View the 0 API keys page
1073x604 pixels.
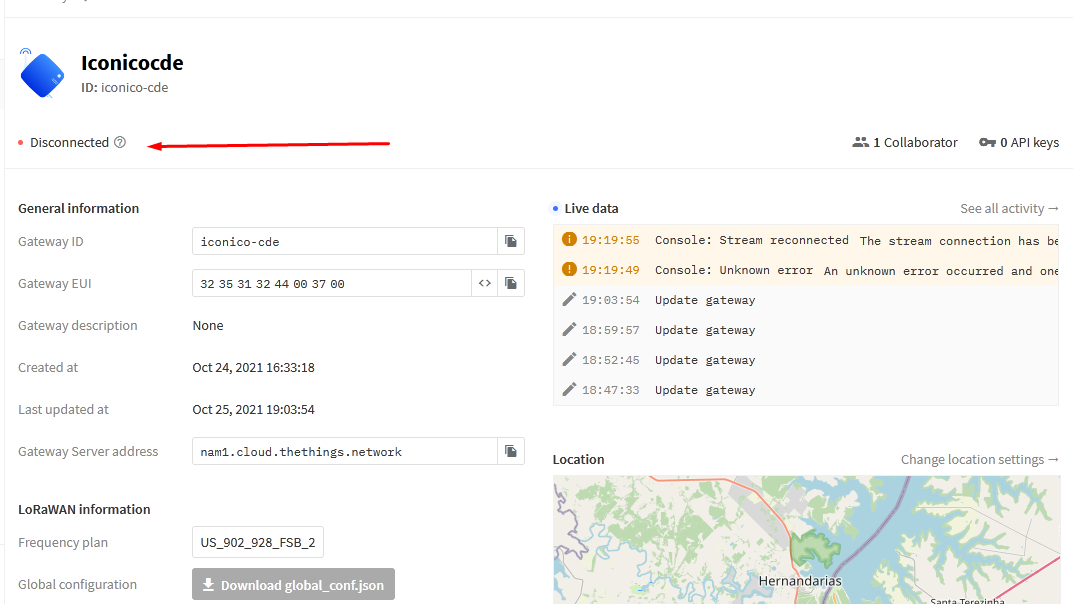tap(1019, 142)
